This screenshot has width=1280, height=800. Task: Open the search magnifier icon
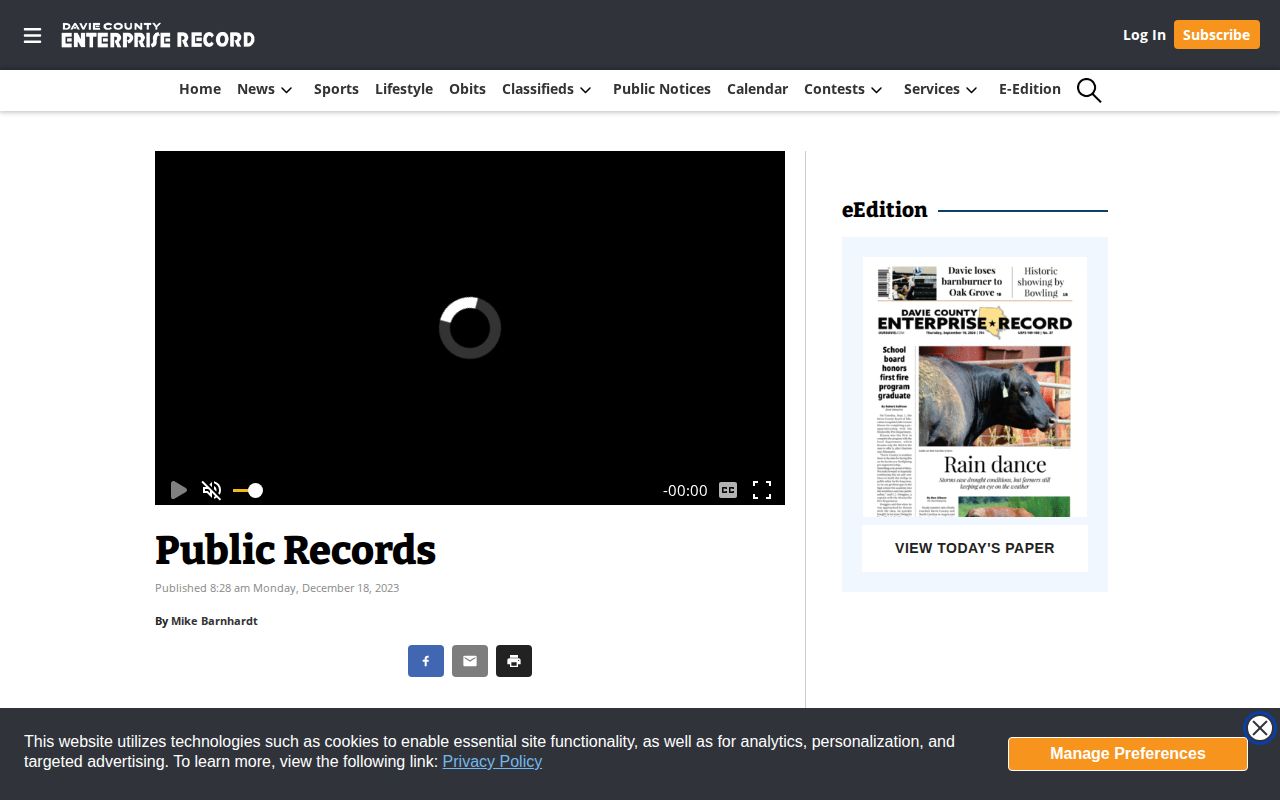pos(1089,90)
